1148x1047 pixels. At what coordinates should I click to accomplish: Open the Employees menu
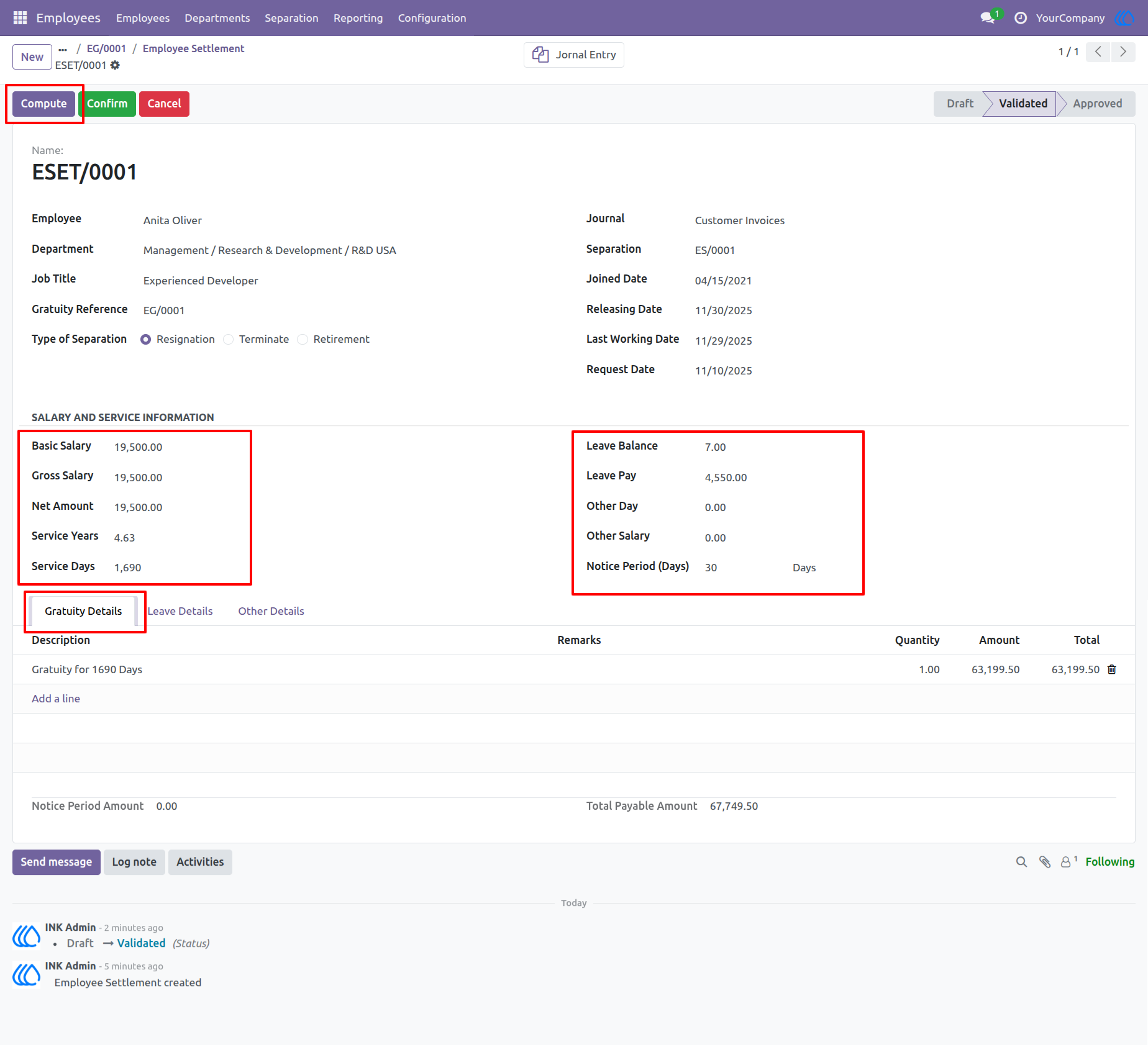pos(143,18)
